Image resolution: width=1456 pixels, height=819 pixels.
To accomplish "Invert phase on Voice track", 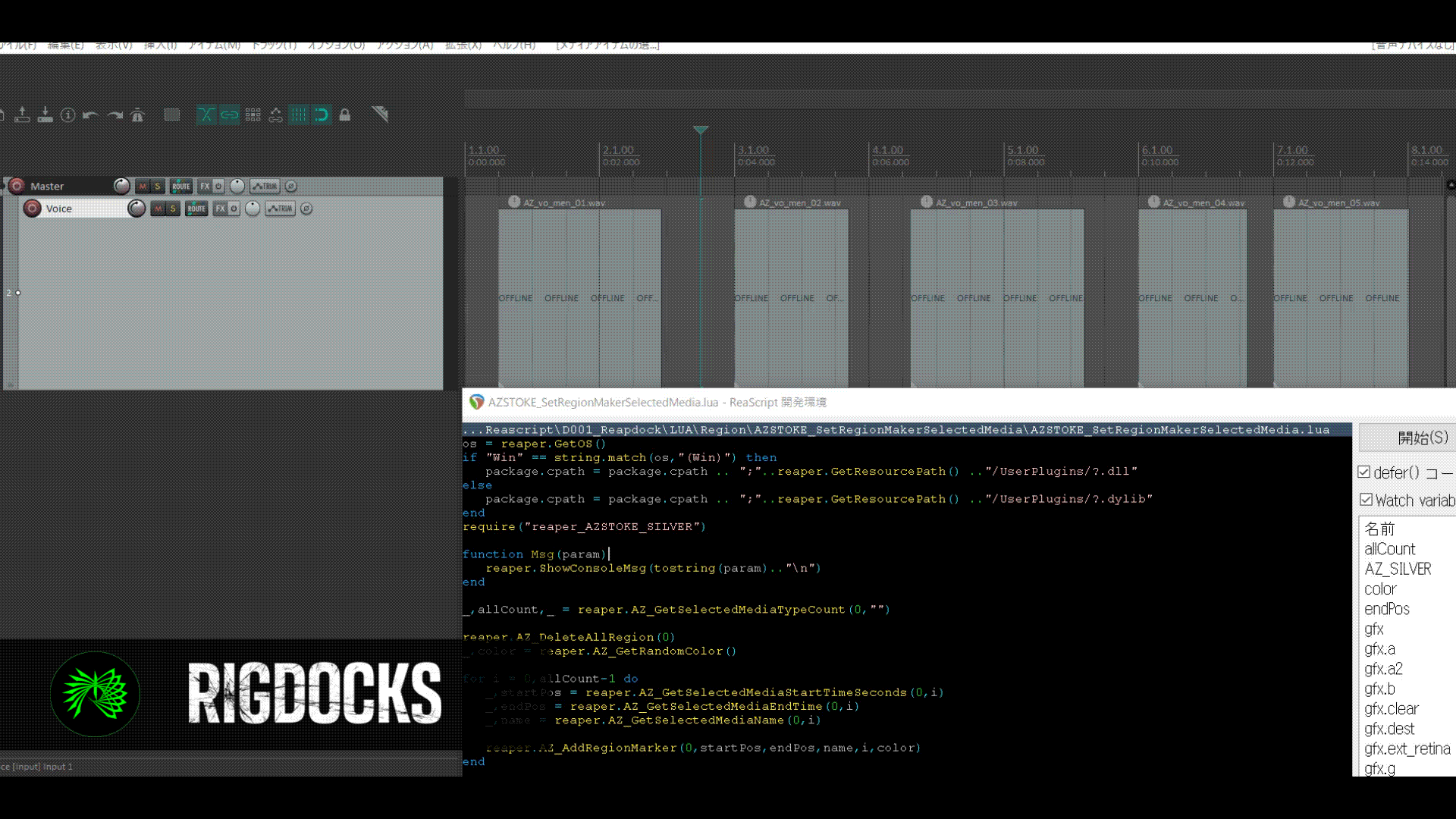I will pyautogui.click(x=306, y=209).
